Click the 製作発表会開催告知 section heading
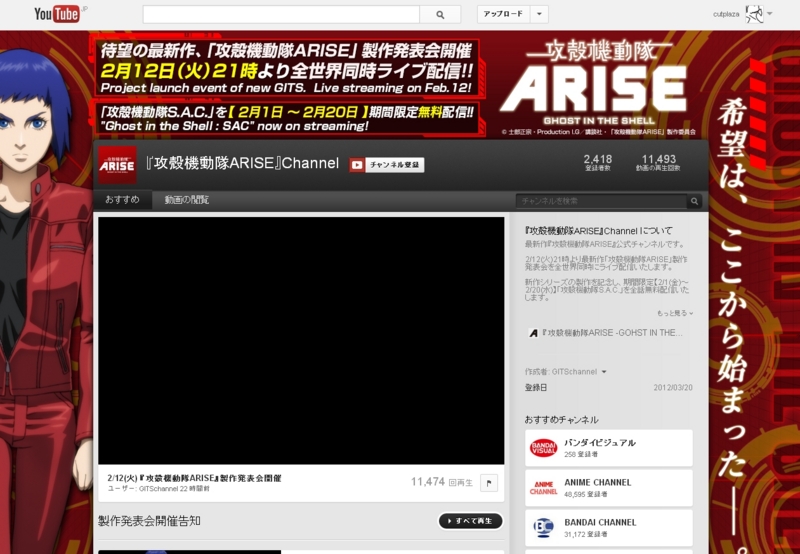Screen dimensions: 800x554 pyautogui.click(x=149, y=521)
